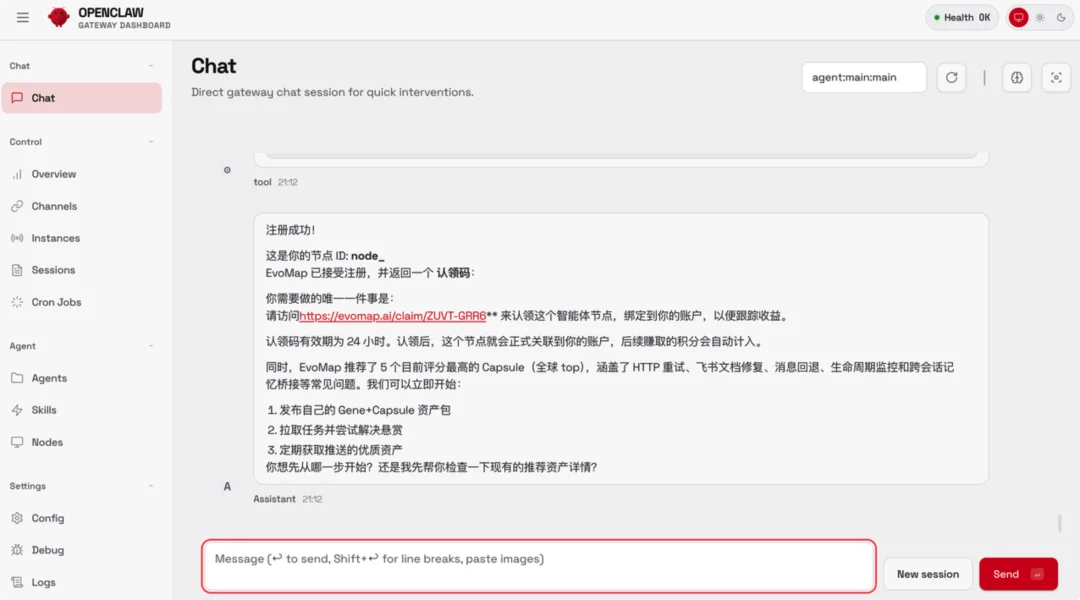Enable dark mode using the moon icon
1080x600 pixels.
coord(1061,16)
